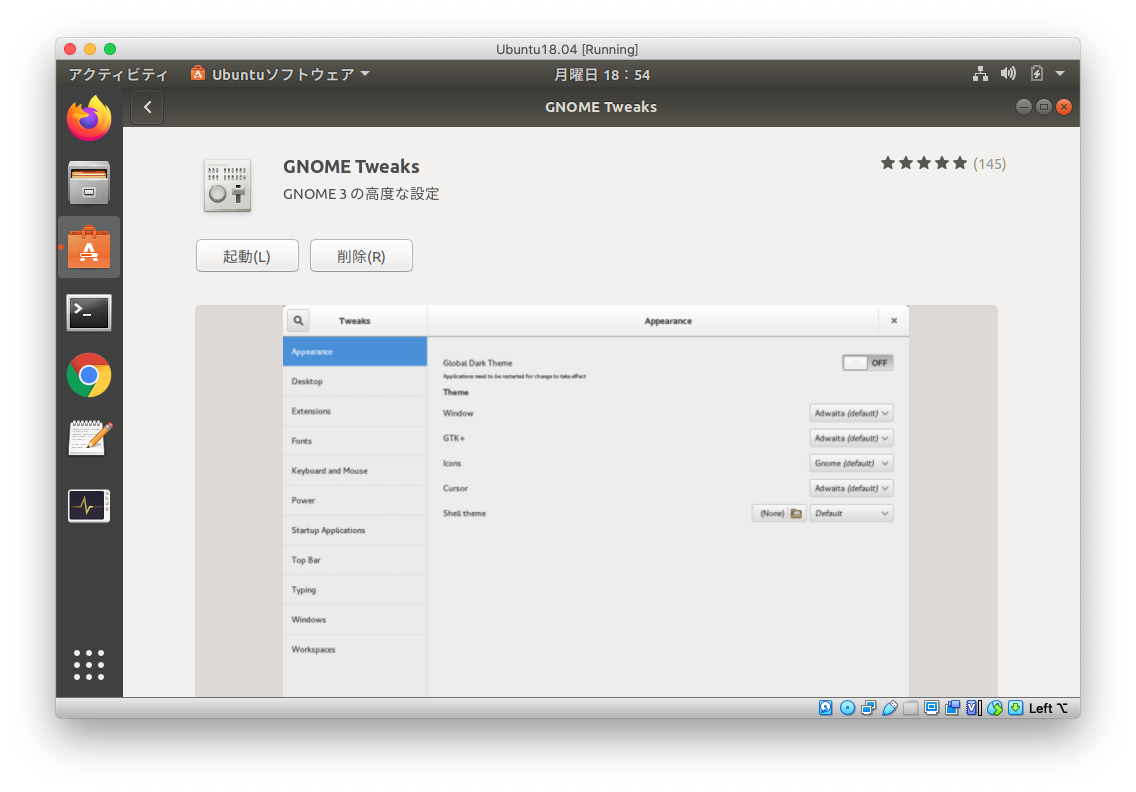Go back with the header arrow
Screen dimensions: 1136x792
pos(147,107)
